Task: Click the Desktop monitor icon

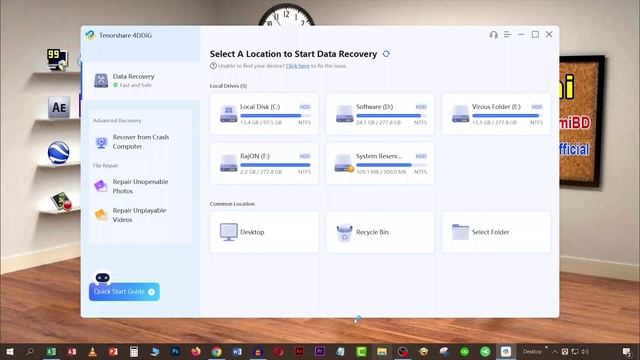Action: (x=229, y=232)
